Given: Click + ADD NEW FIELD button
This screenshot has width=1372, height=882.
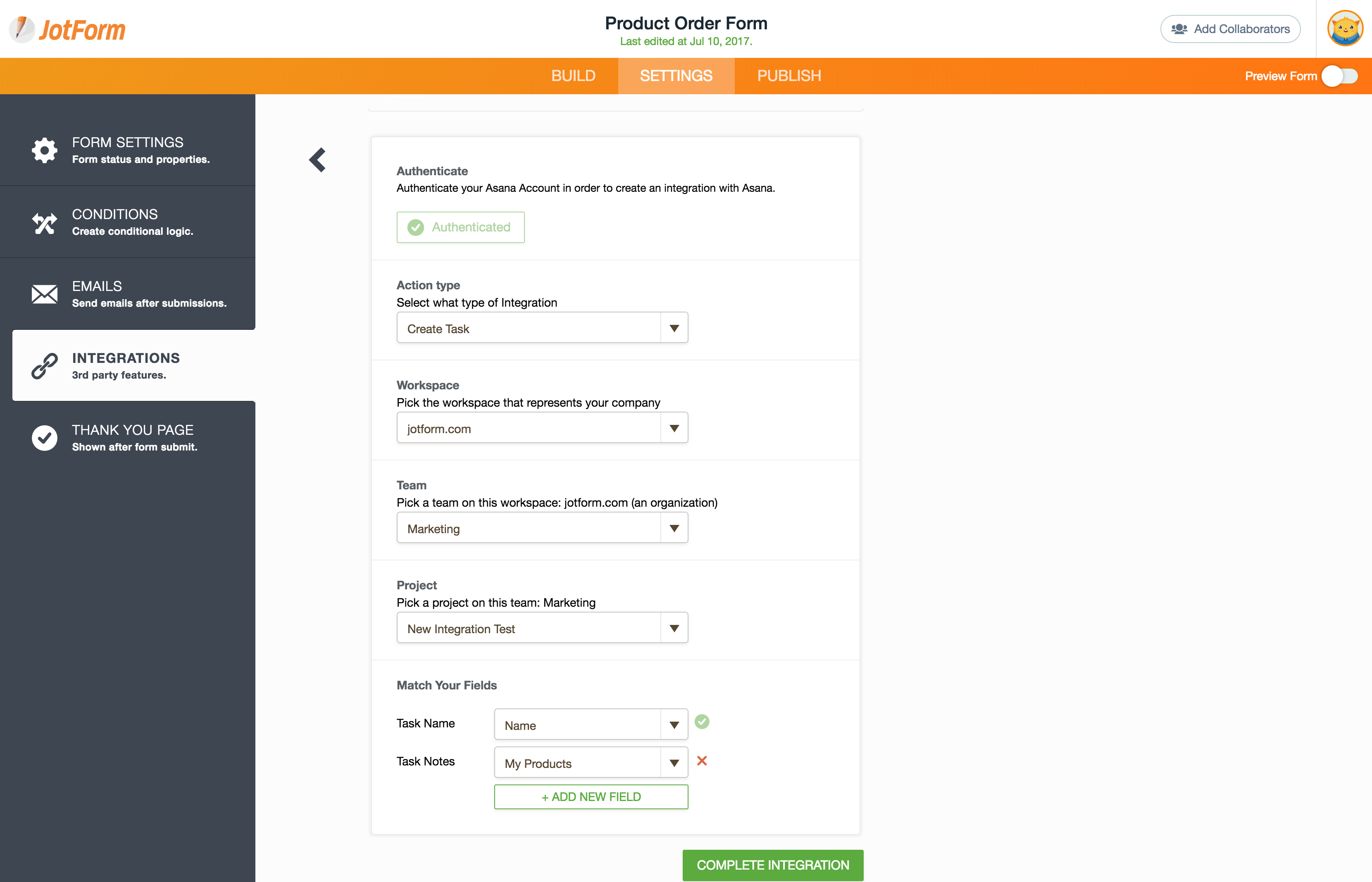Looking at the screenshot, I should pos(591,797).
